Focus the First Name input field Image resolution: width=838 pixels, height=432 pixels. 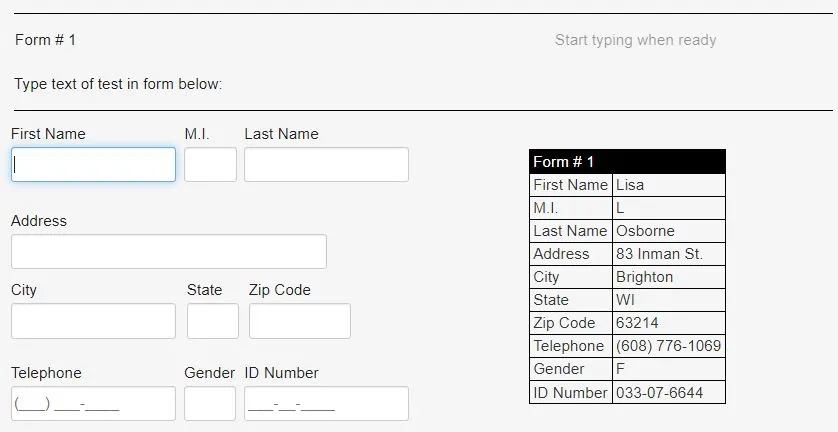(93, 165)
